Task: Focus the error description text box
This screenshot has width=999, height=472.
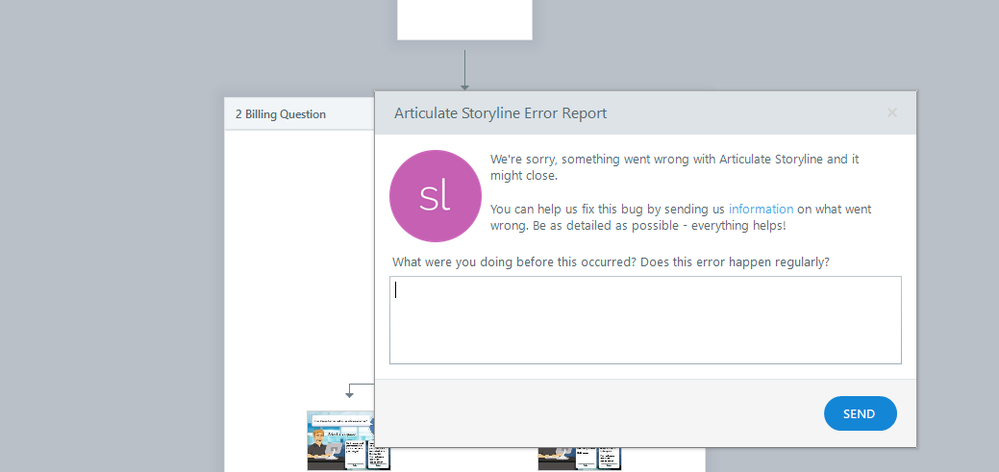Action: point(645,320)
